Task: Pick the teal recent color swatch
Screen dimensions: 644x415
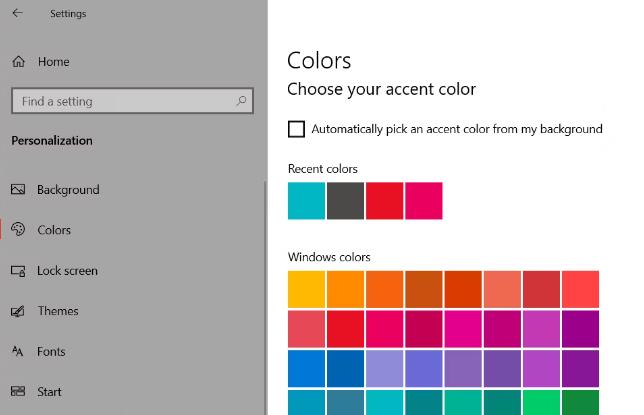Action: (306, 201)
